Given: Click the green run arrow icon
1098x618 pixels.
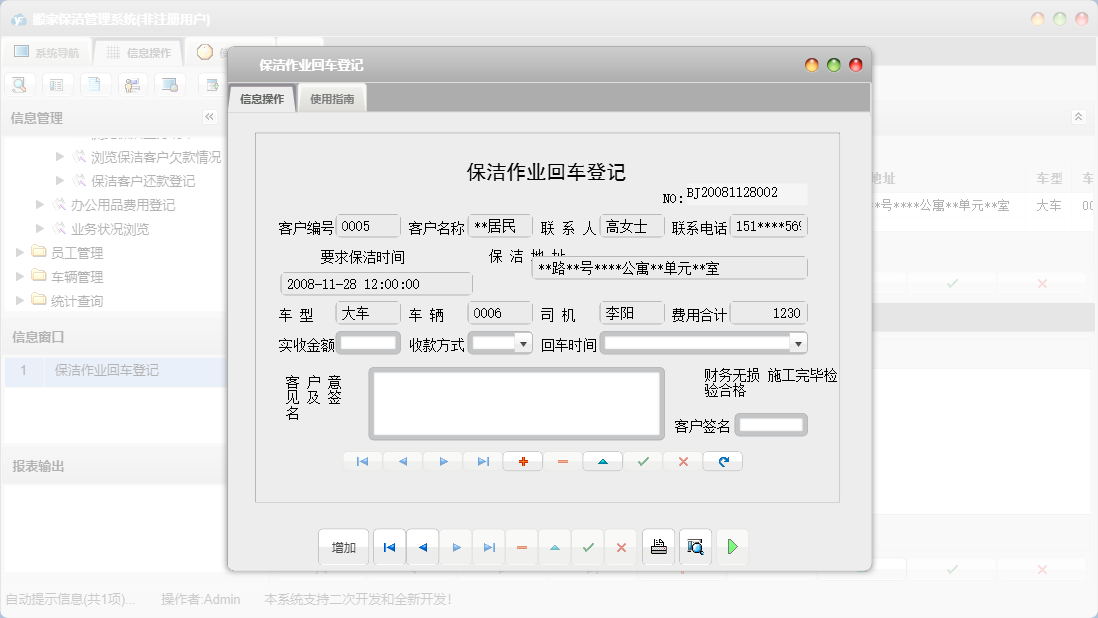Looking at the screenshot, I should [x=731, y=547].
